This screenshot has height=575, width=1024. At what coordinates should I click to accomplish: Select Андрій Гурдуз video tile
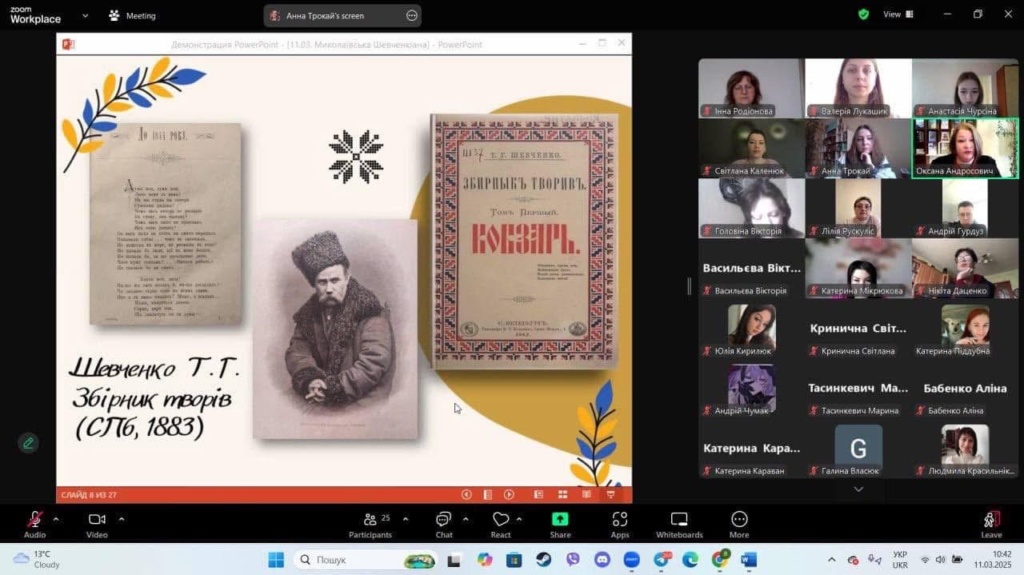coord(965,208)
